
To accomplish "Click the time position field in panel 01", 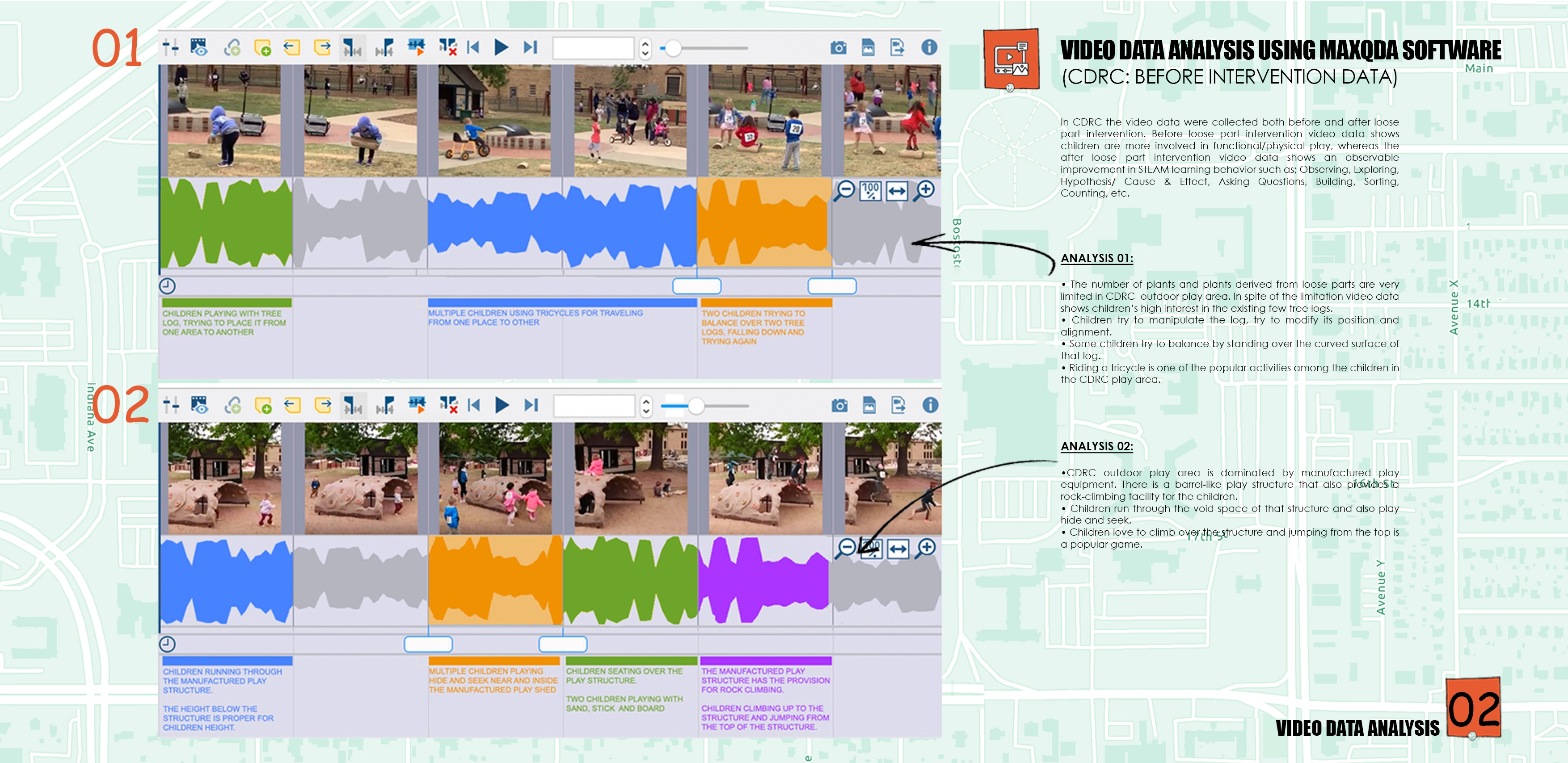I will pos(593,47).
